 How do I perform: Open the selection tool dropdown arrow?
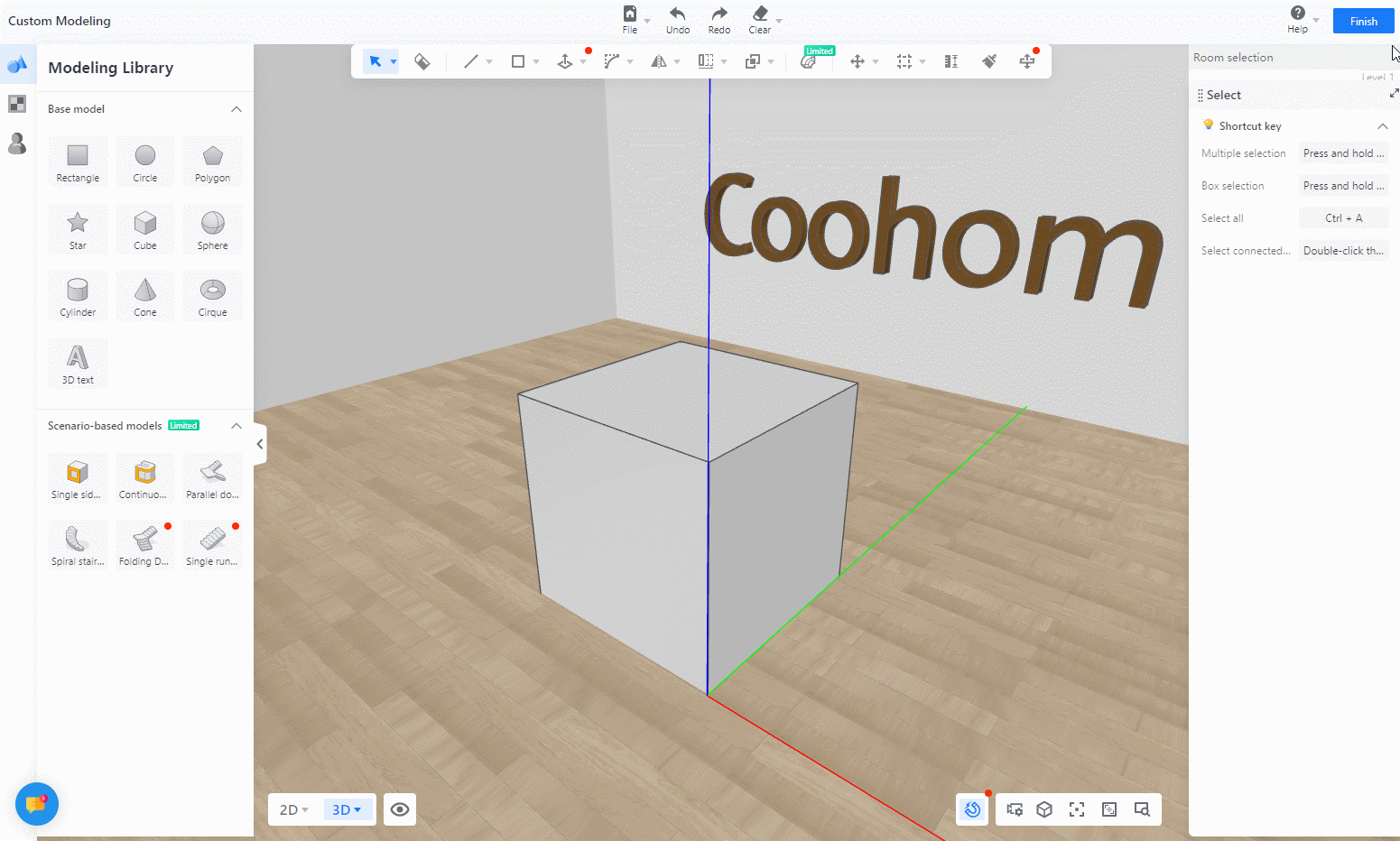point(394,61)
